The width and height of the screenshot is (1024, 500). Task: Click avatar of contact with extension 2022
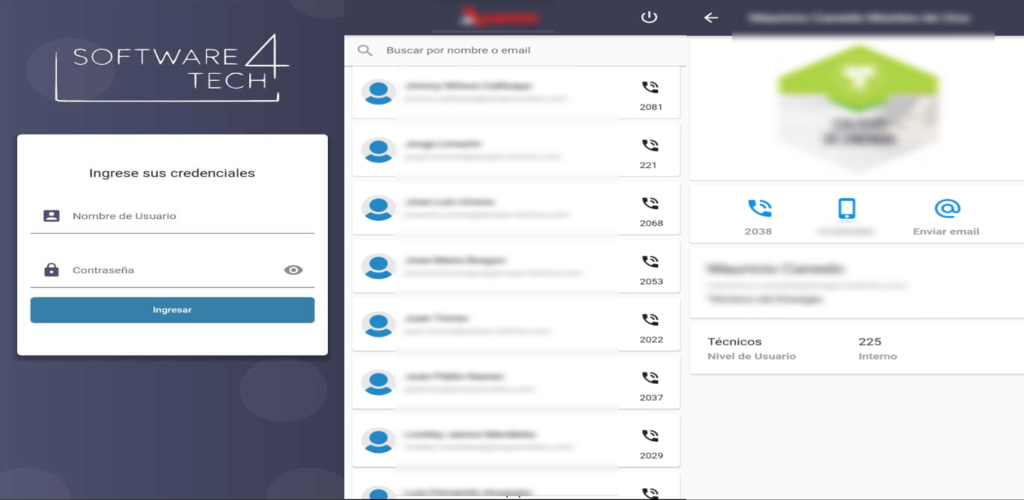pyautogui.click(x=378, y=324)
